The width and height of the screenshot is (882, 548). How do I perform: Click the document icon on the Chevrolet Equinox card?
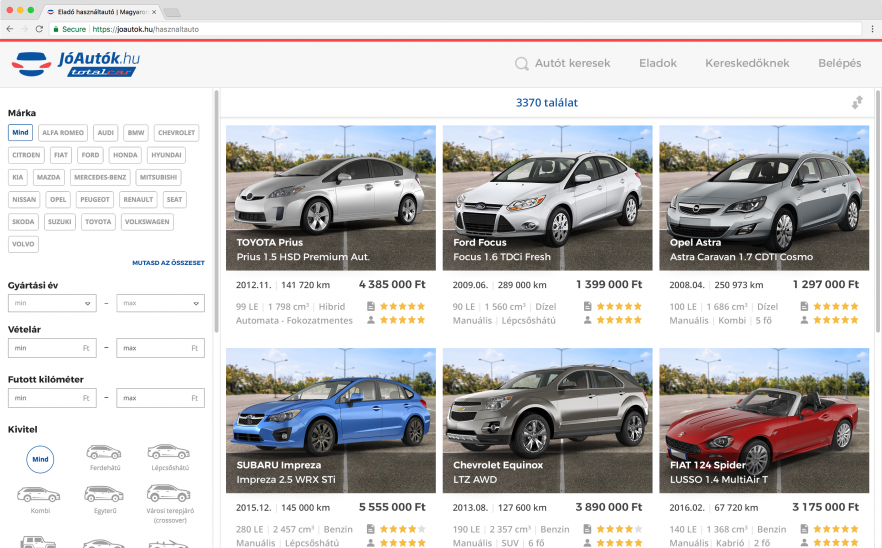(x=587, y=529)
